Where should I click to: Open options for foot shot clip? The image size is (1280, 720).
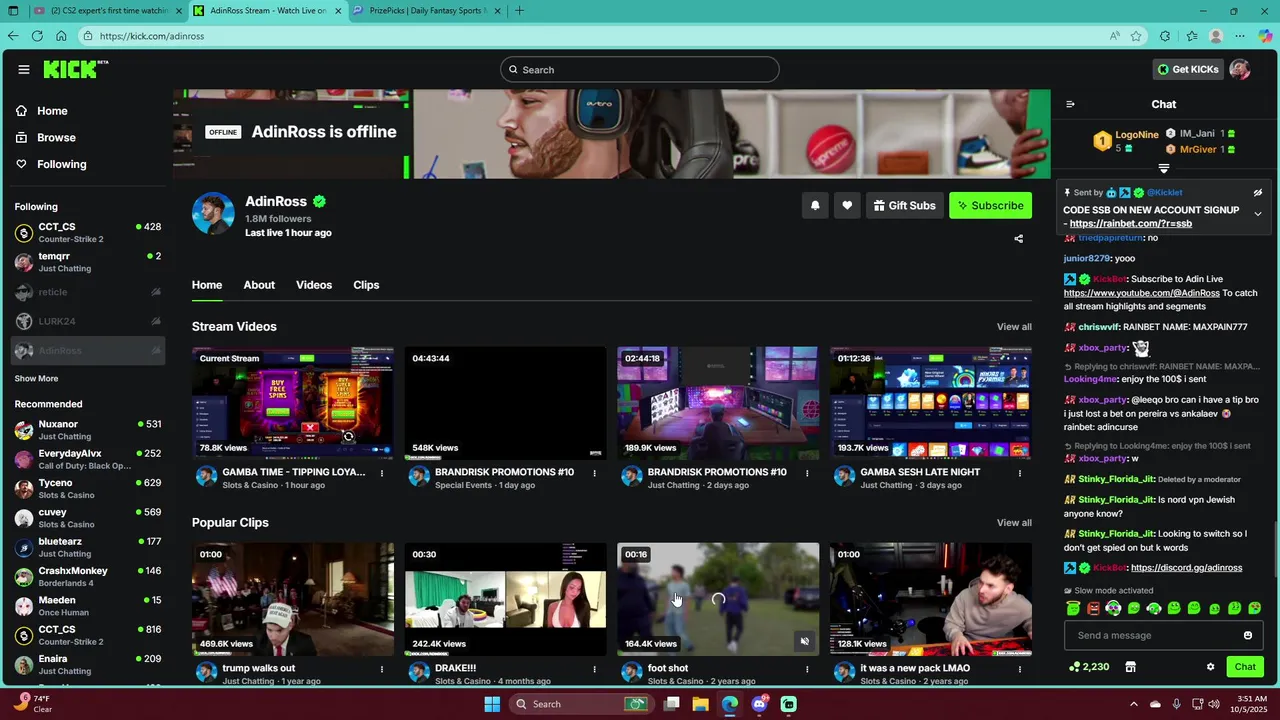point(807,669)
